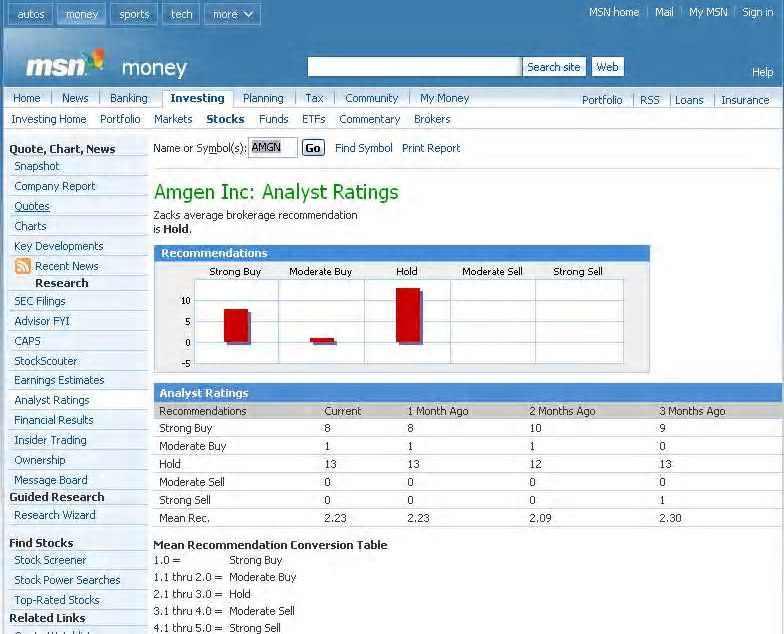Screen dimensions: 784x634
Task: Open the Help link in header
Action: [762, 72]
